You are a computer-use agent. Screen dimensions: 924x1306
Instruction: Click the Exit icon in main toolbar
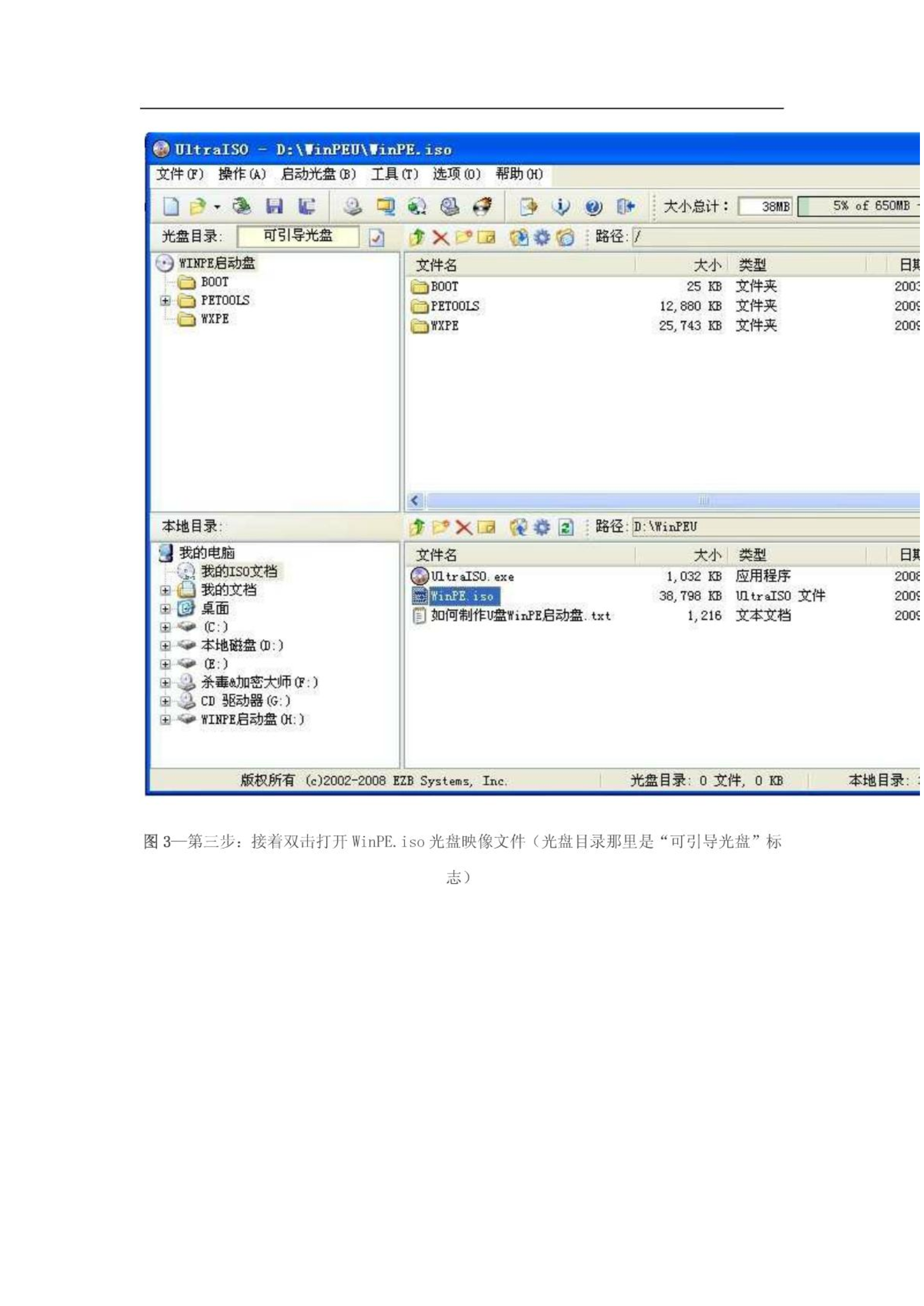click(625, 207)
